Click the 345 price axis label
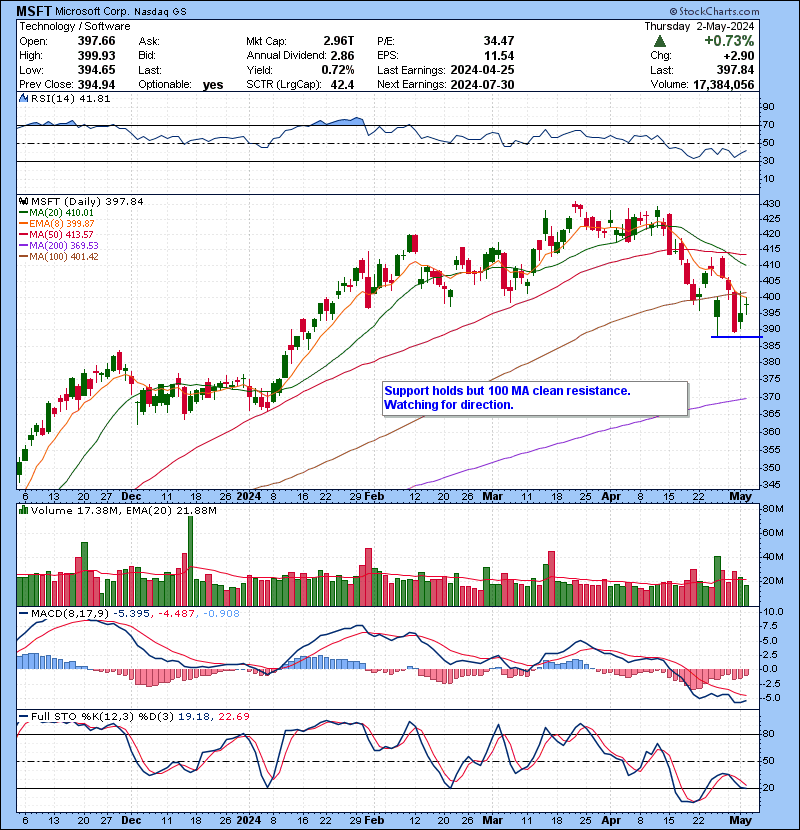800x830 pixels. [x=770, y=484]
